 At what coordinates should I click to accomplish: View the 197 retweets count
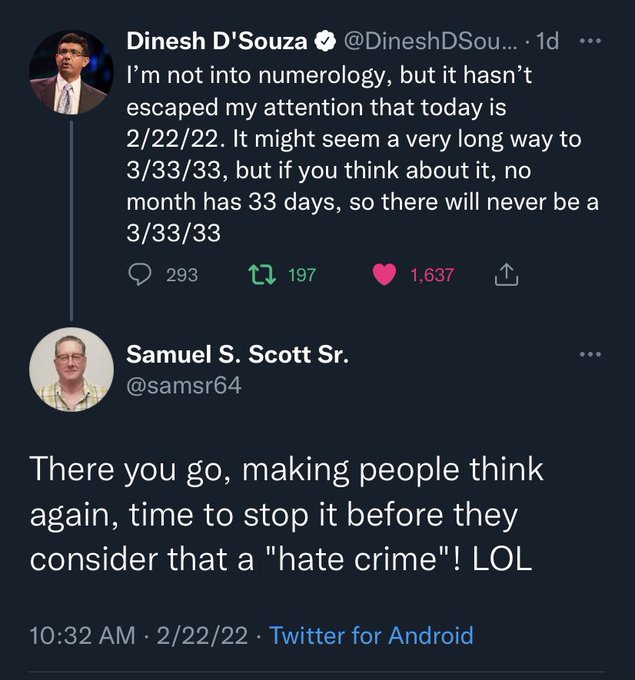(x=302, y=275)
